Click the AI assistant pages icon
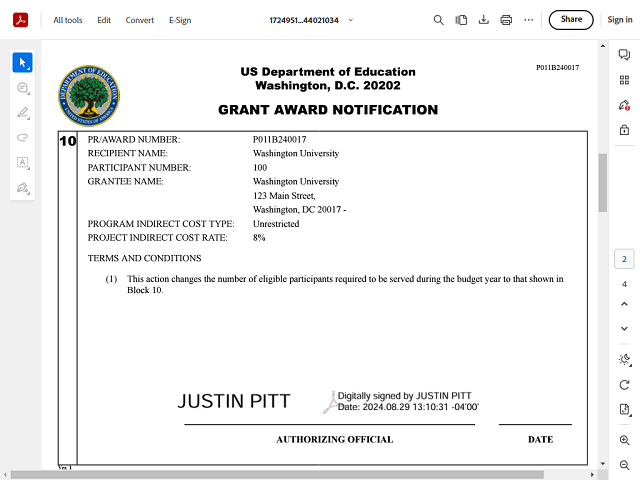The width and height of the screenshot is (640, 480). [x=461, y=20]
